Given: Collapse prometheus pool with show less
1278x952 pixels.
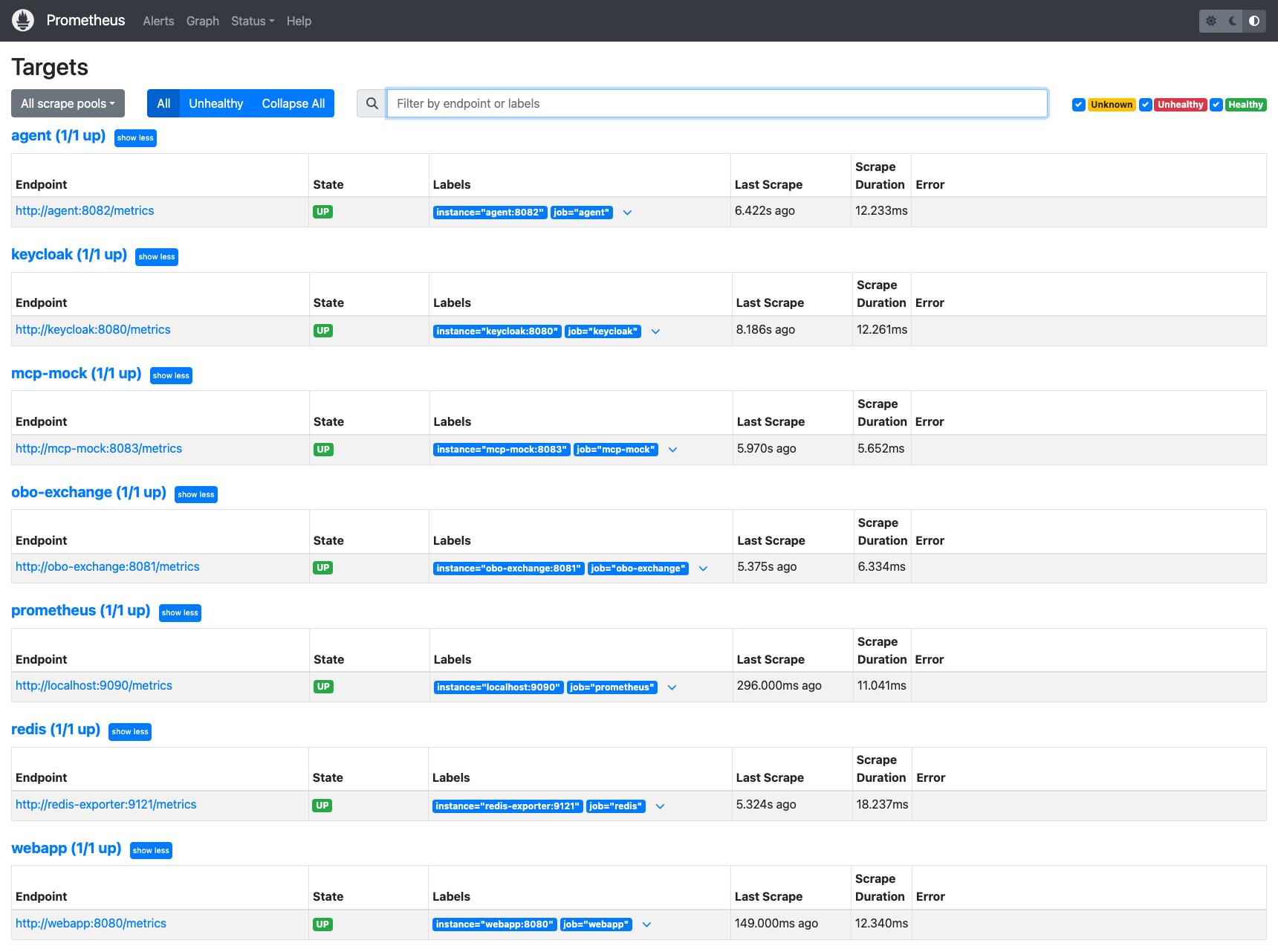Looking at the screenshot, I should pyautogui.click(x=180, y=612).
